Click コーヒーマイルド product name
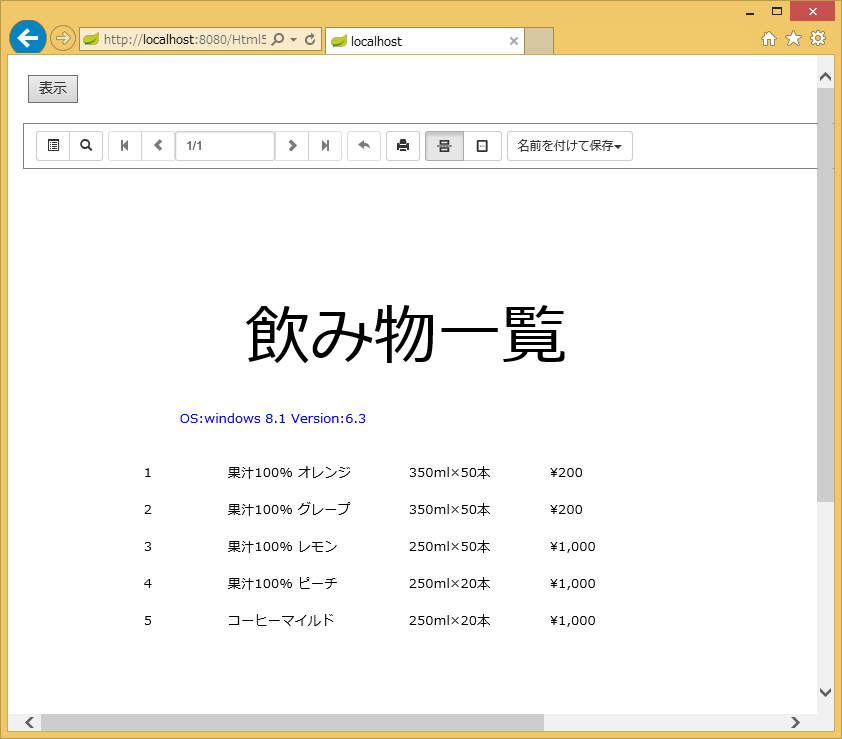Image resolution: width=842 pixels, height=739 pixels. coord(281,620)
